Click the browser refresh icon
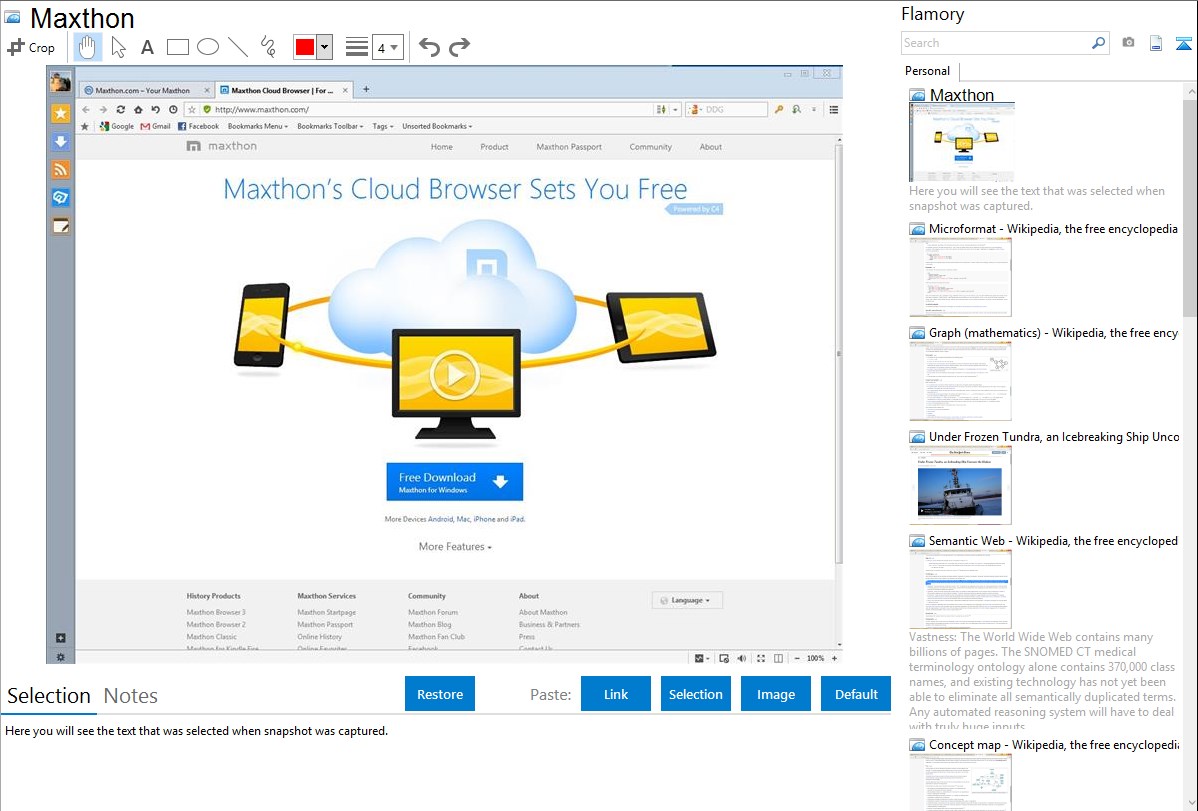 (x=121, y=109)
